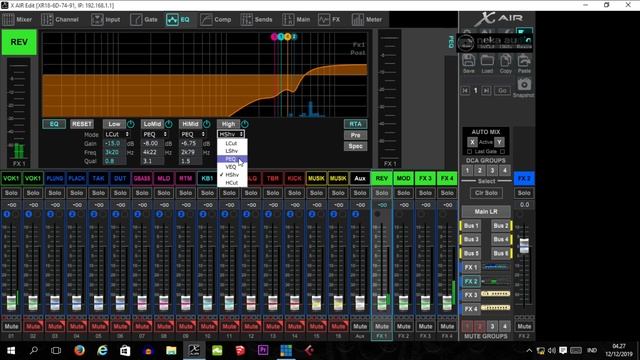Switch to the Comp tab
This screenshot has height=360, width=640.
(216, 20)
